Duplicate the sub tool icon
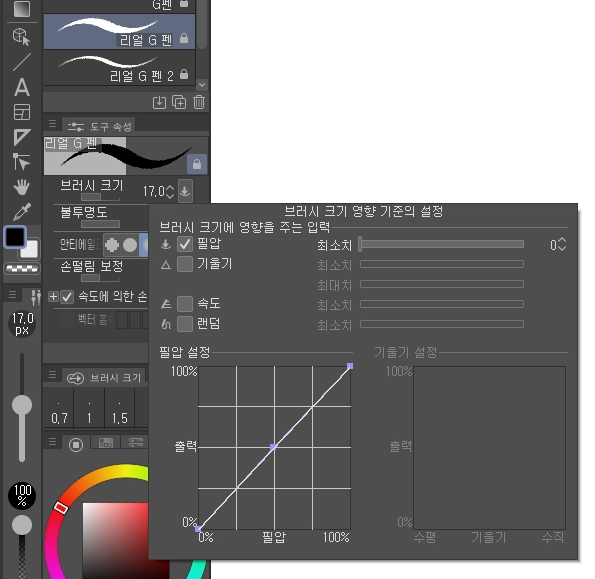The image size is (595, 579). coord(179,102)
